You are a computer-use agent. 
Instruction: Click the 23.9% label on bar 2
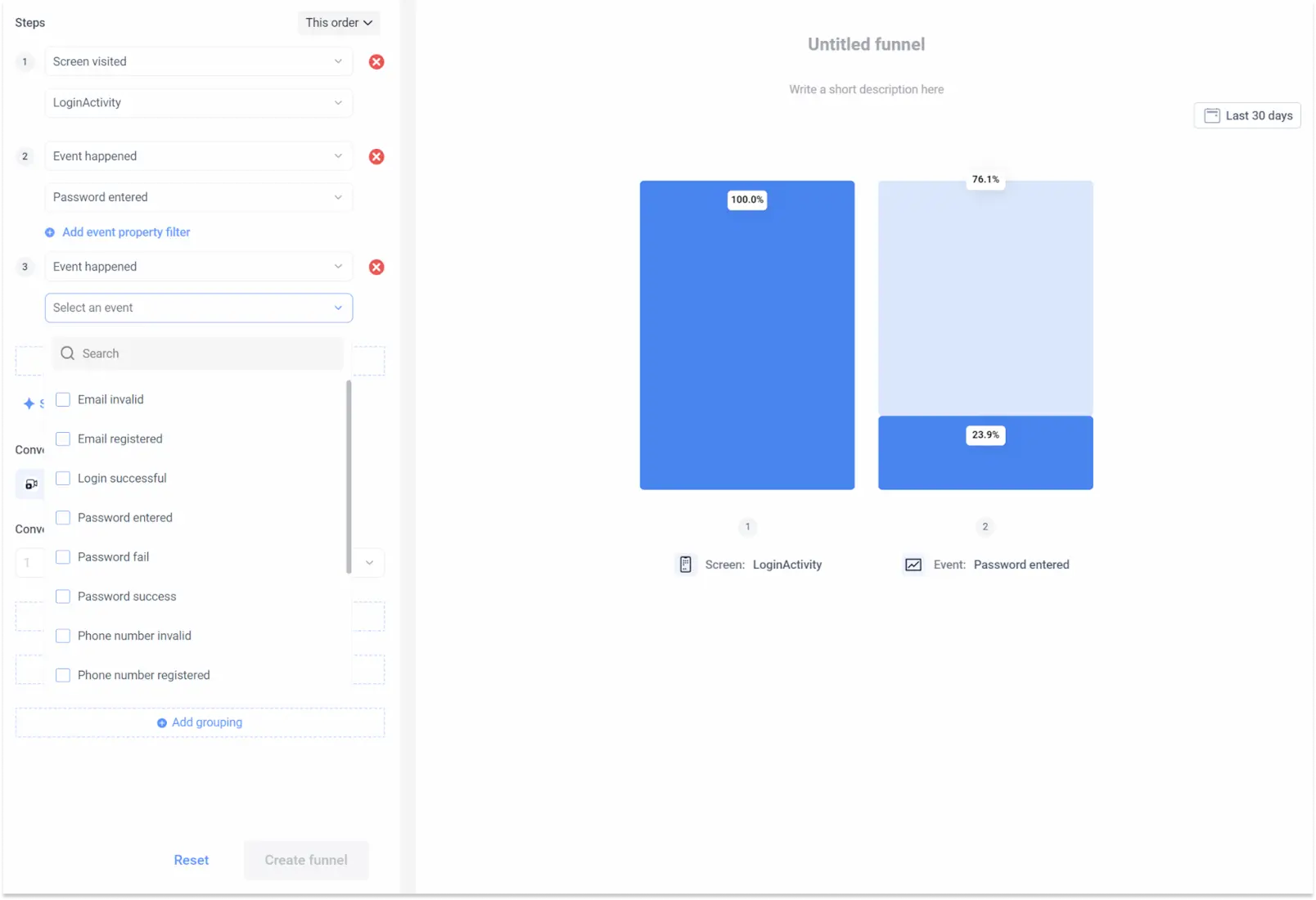[x=985, y=434]
